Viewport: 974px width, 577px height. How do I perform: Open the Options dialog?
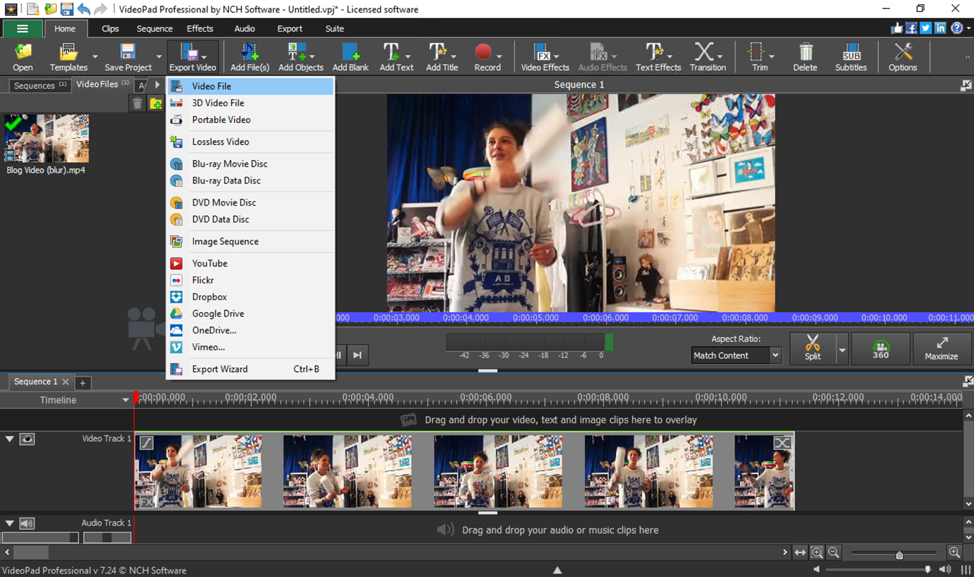tap(902, 57)
